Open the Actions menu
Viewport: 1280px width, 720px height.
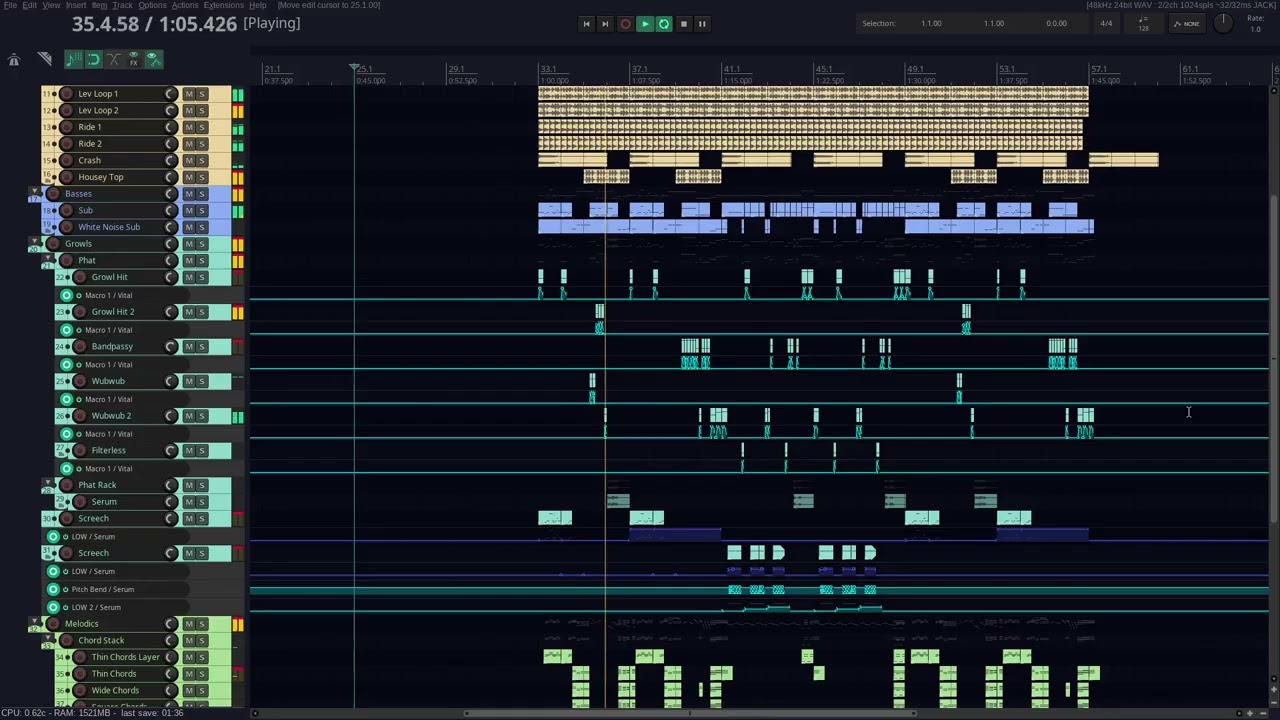tap(185, 6)
